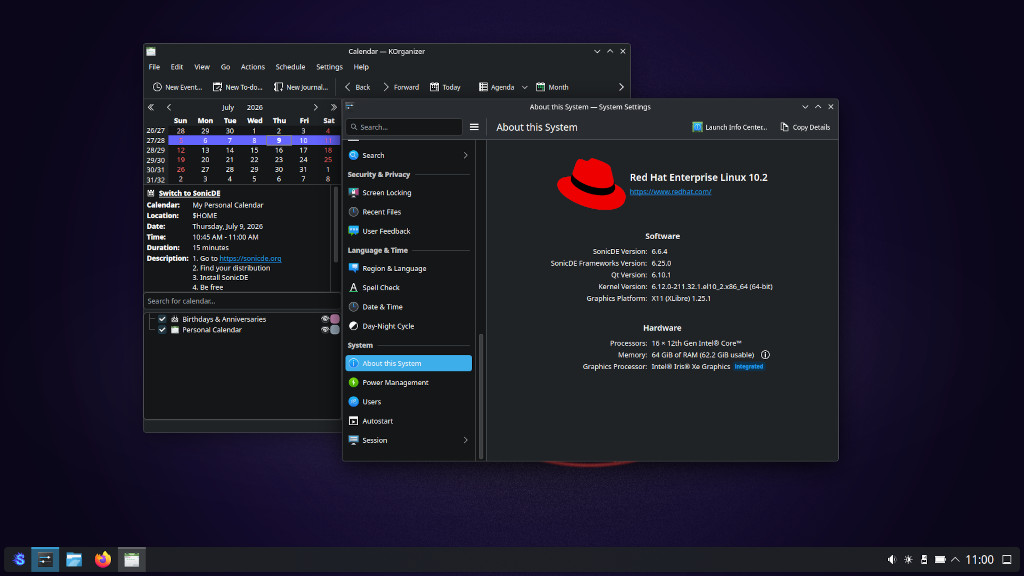Click the System Settings sidebar scrollbar

coord(481,396)
